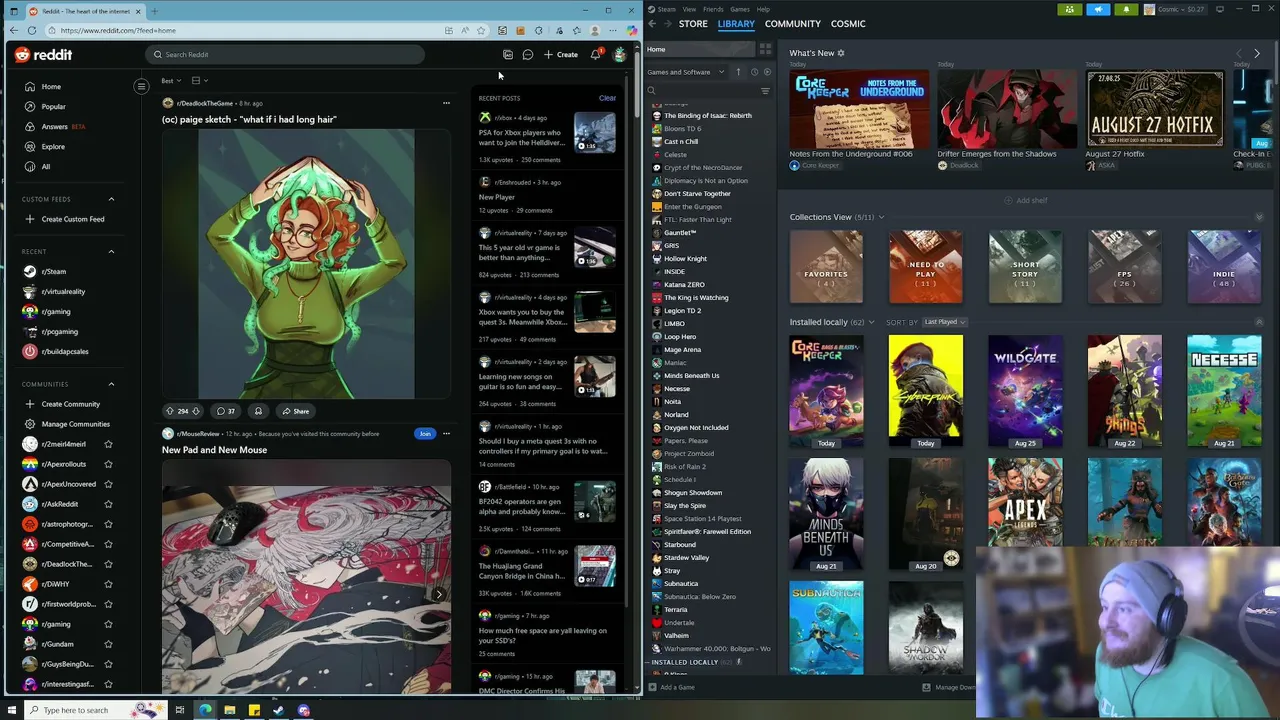Open Popular feed in Reddit sidebar
This screenshot has width=1280, height=720.
point(53,106)
